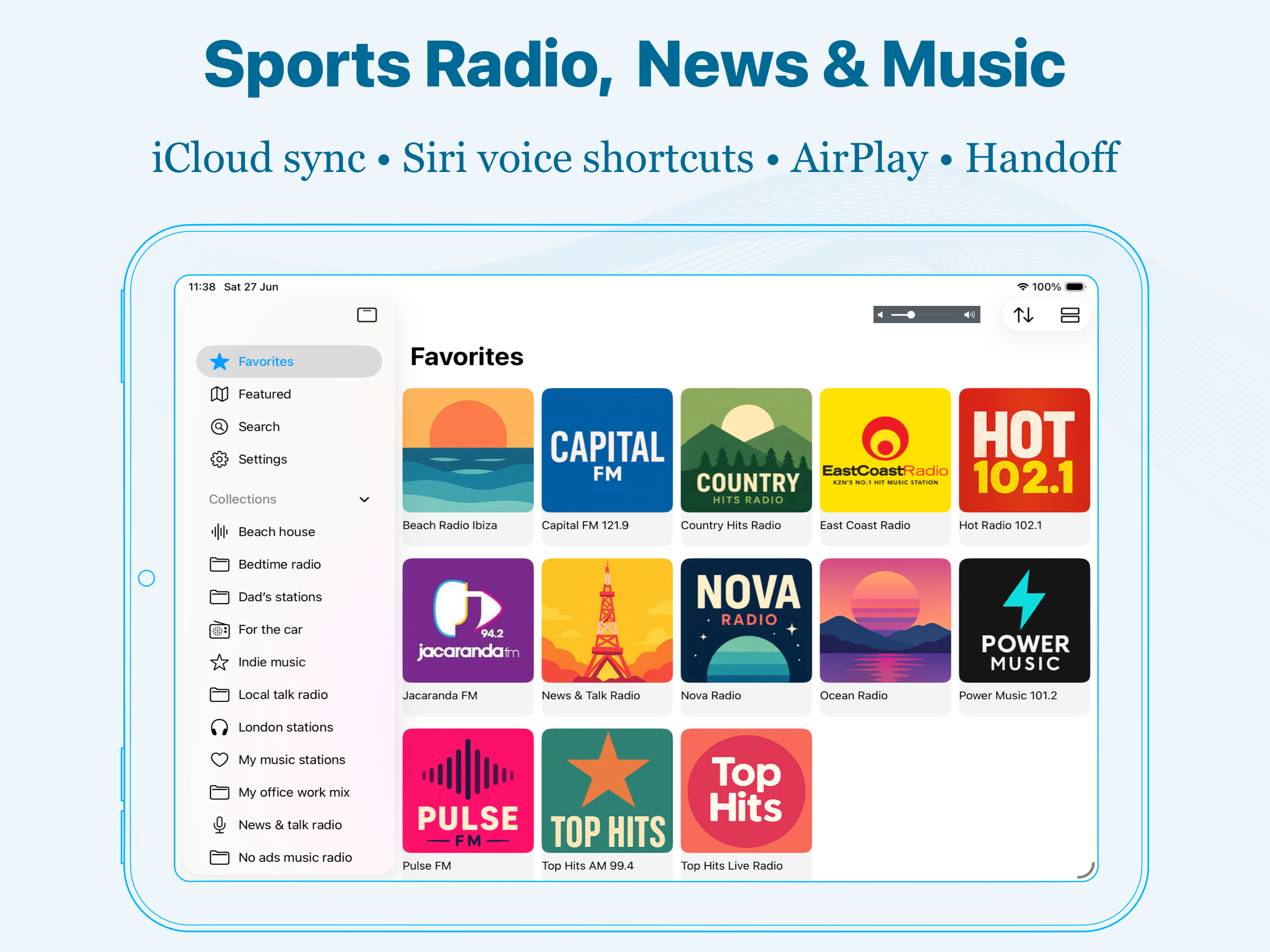
Task: Open the News & talk radio collection
Action: click(x=289, y=825)
